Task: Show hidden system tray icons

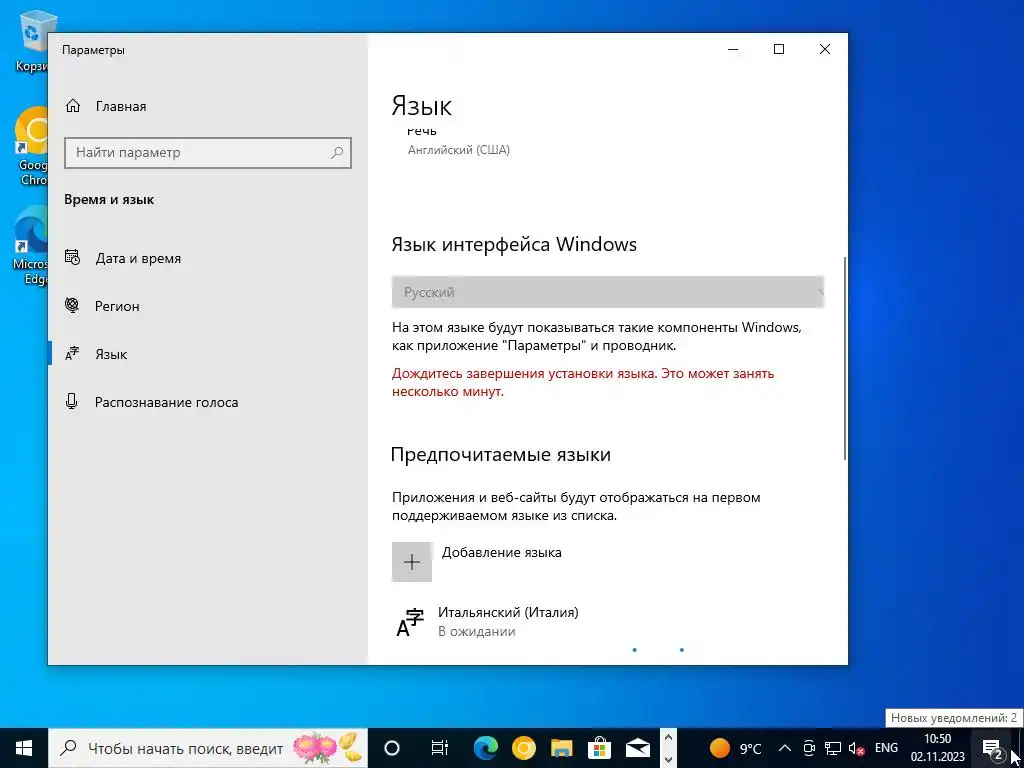Action: 786,748
